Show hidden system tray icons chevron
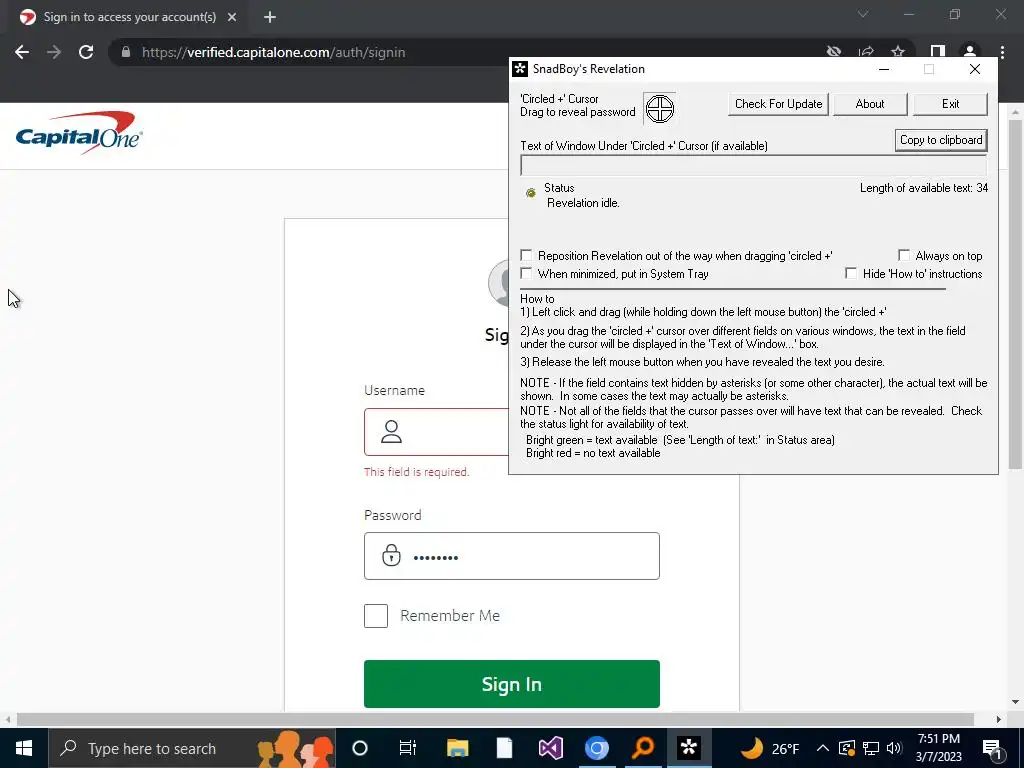 823,748
